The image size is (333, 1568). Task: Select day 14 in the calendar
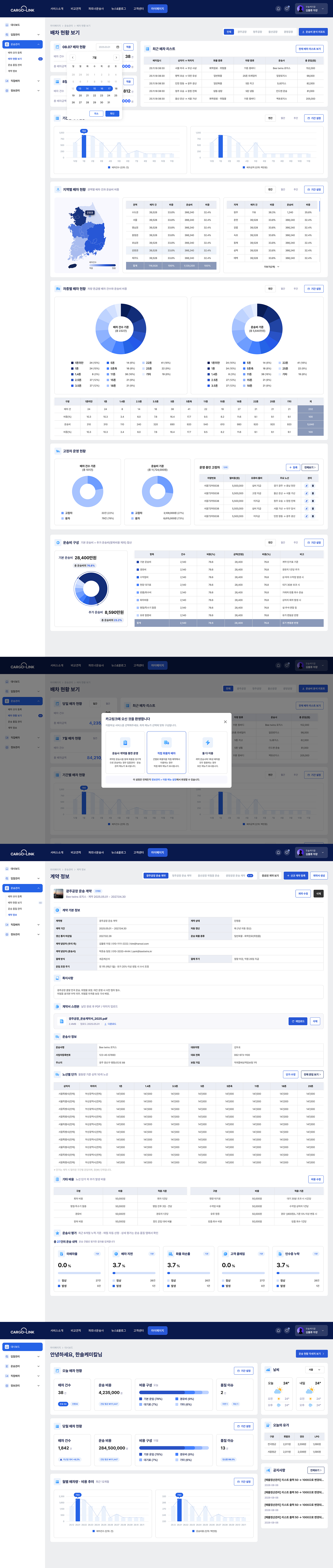point(87,88)
